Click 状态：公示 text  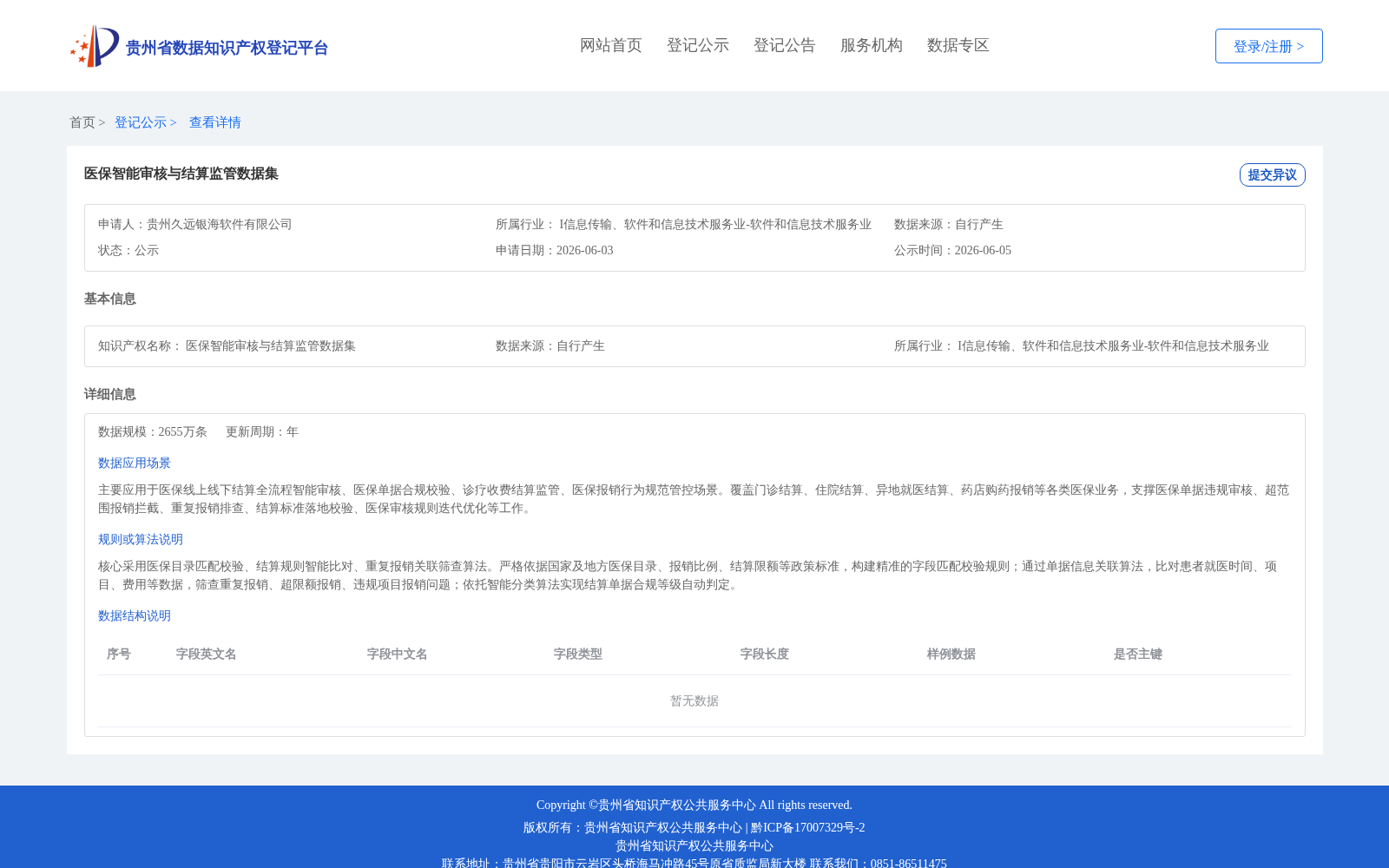click(x=128, y=250)
